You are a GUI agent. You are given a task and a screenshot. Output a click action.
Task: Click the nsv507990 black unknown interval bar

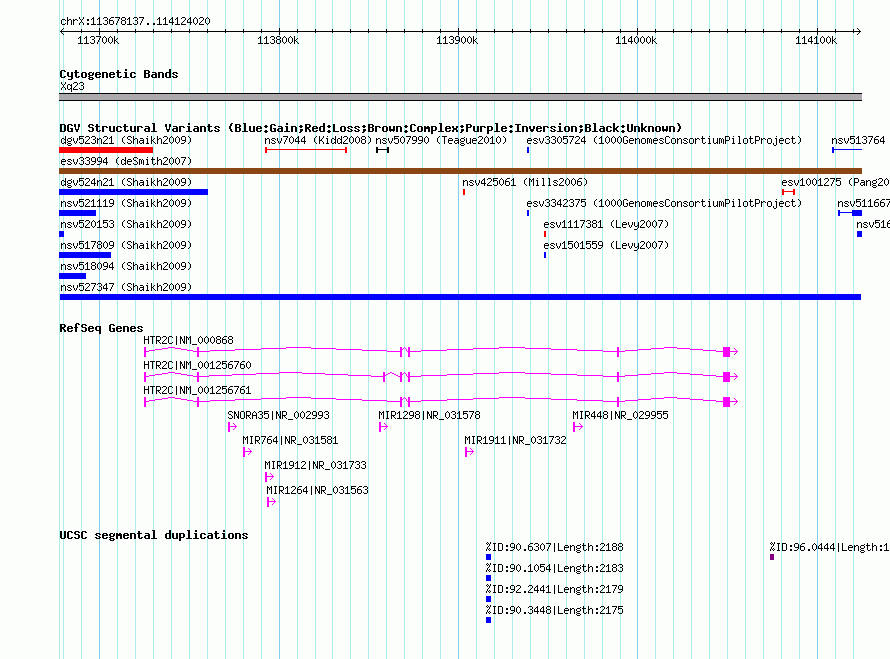tap(383, 150)
